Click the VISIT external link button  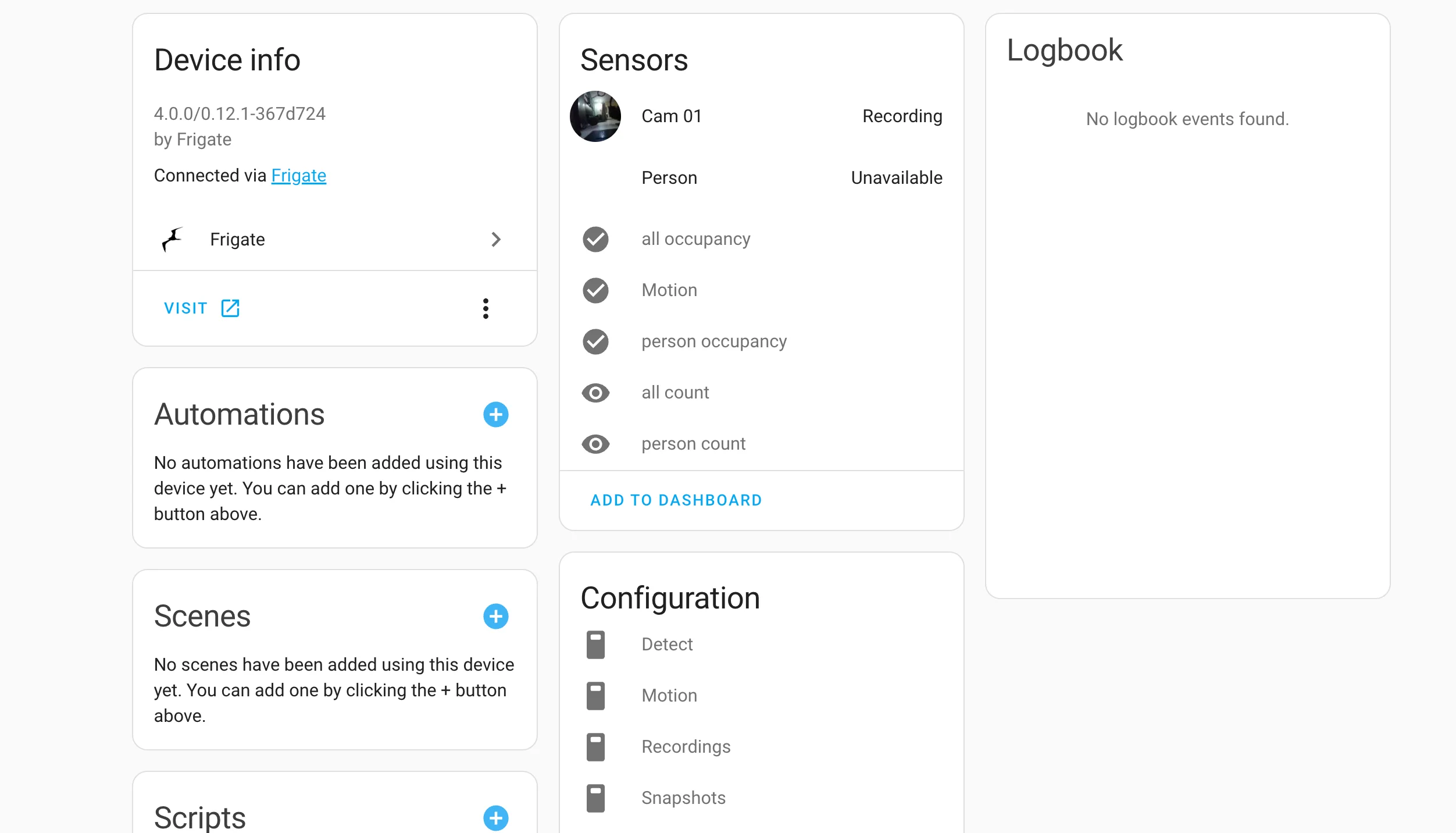[200, 307]
